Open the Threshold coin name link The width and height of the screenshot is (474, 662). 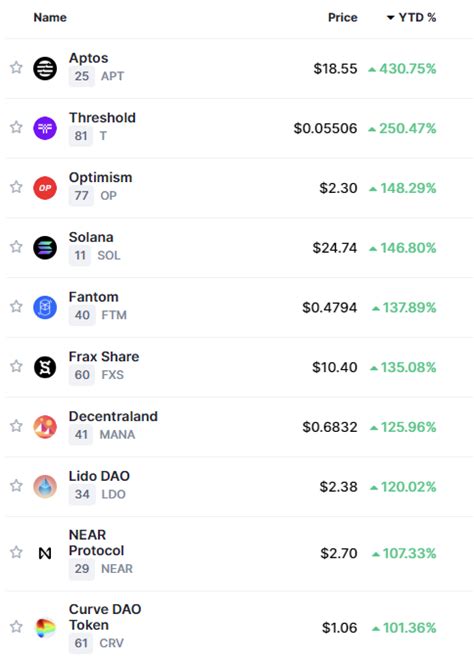pyautogui.click(x=102, y=117)
